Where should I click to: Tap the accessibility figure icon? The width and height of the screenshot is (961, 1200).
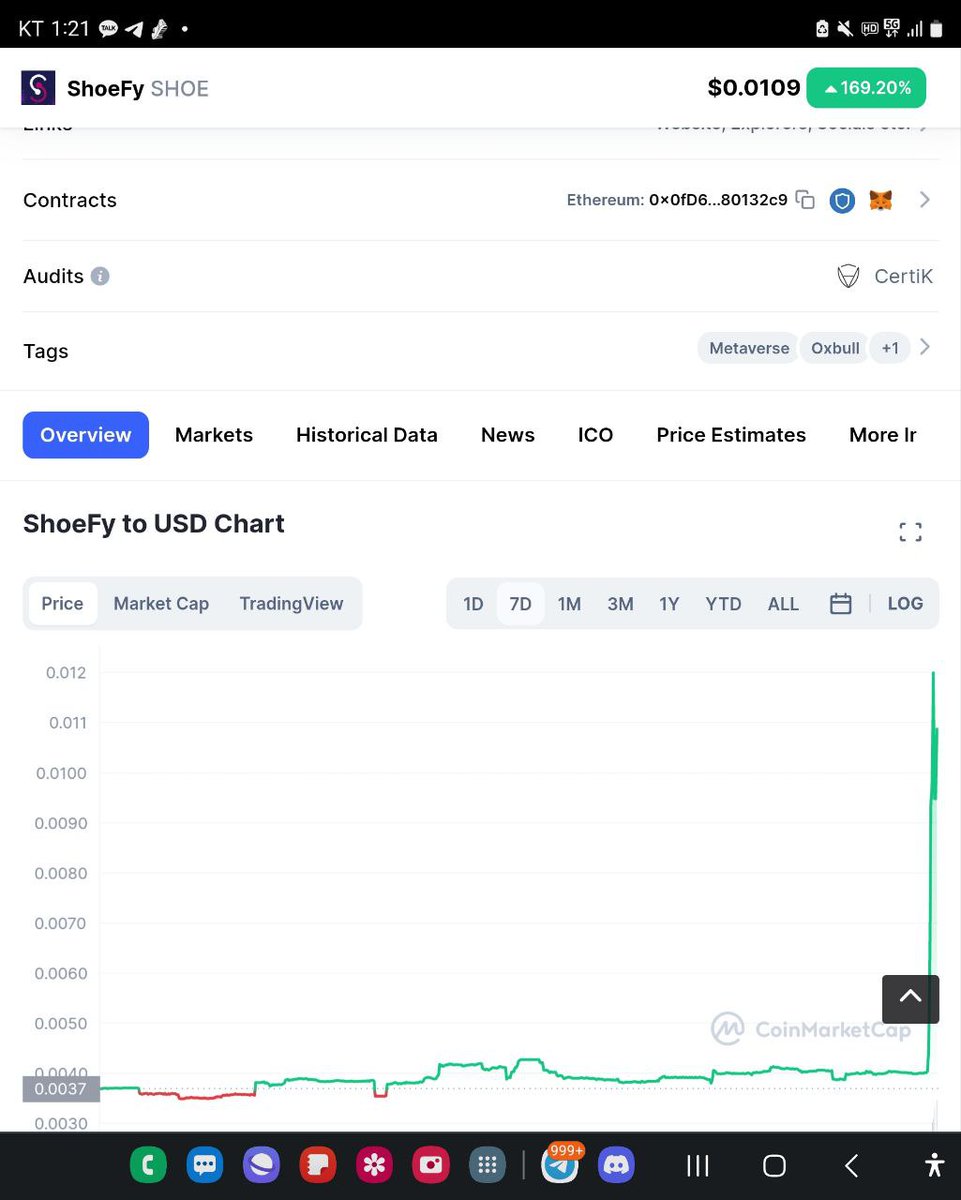point(934,1165)
